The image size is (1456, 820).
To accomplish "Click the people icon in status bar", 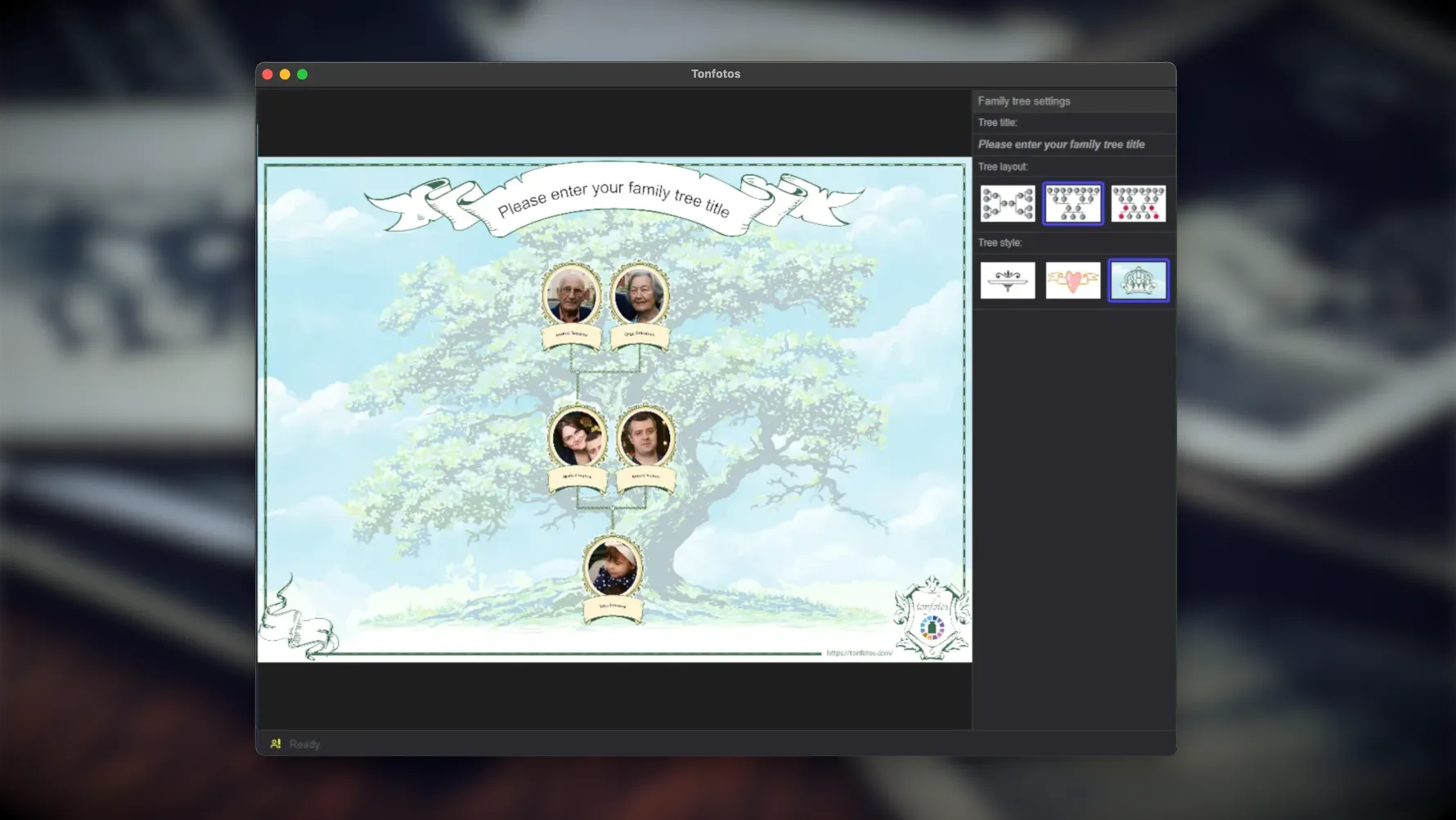I will pos(276,744).
